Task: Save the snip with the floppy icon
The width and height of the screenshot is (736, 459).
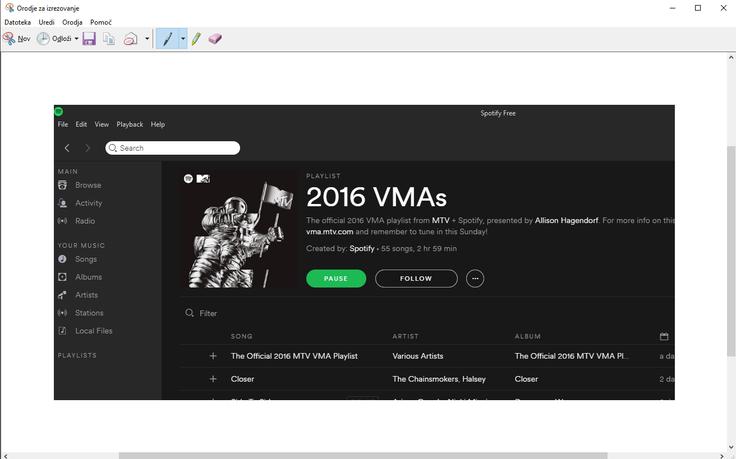Action: (x=89, y=38)
